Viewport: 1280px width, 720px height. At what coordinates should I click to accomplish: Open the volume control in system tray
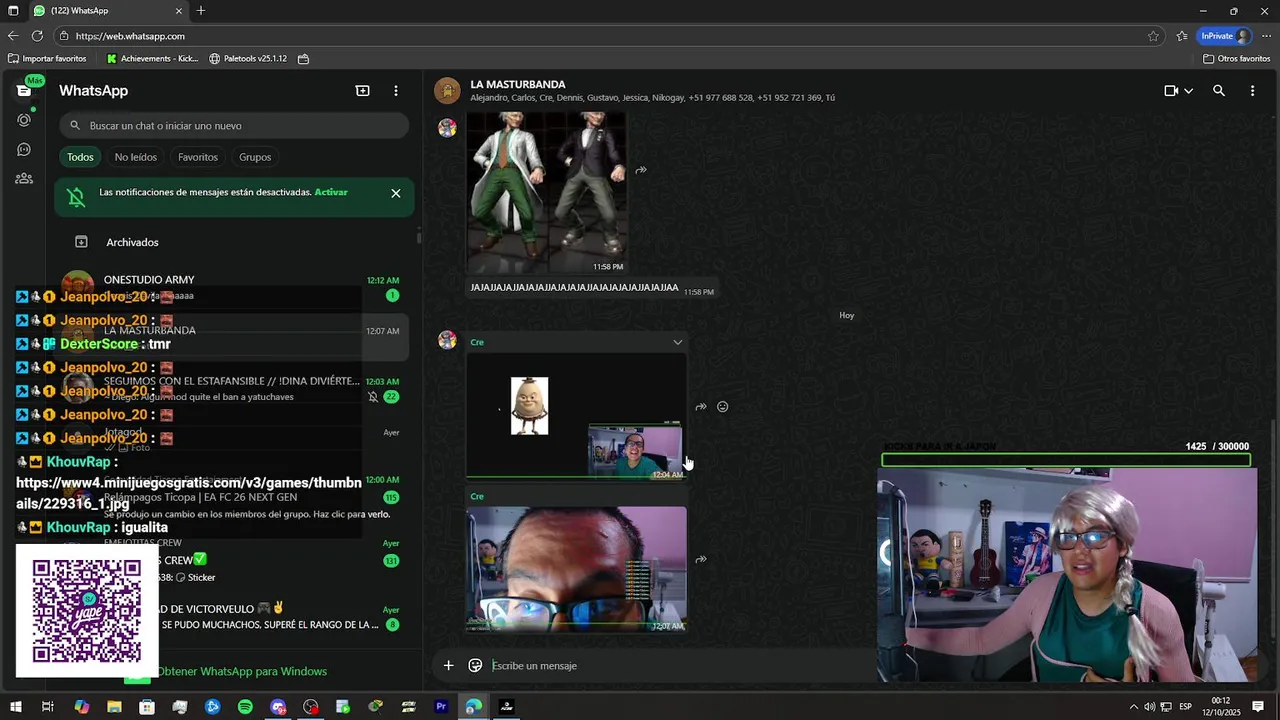1150,707
